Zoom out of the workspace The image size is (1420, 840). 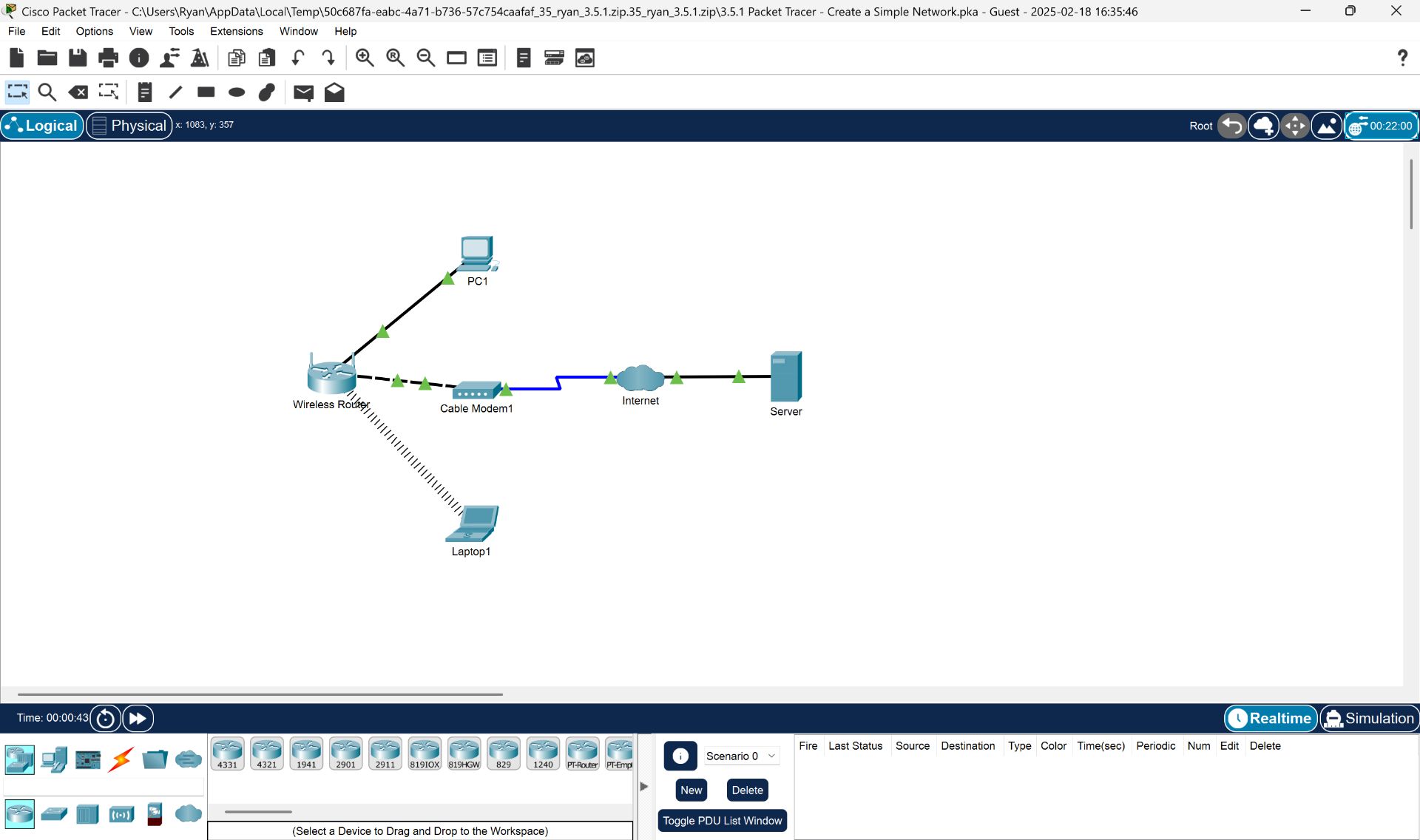[426, 58]
